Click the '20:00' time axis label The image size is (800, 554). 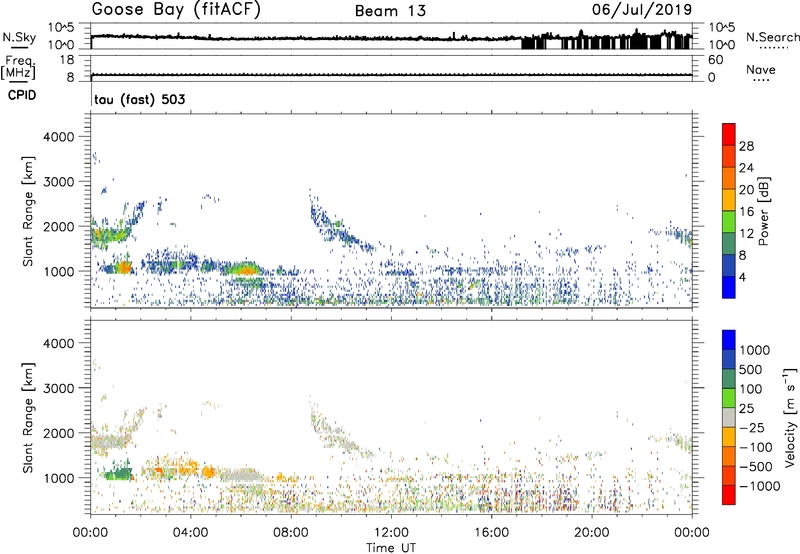pos(592,533)
